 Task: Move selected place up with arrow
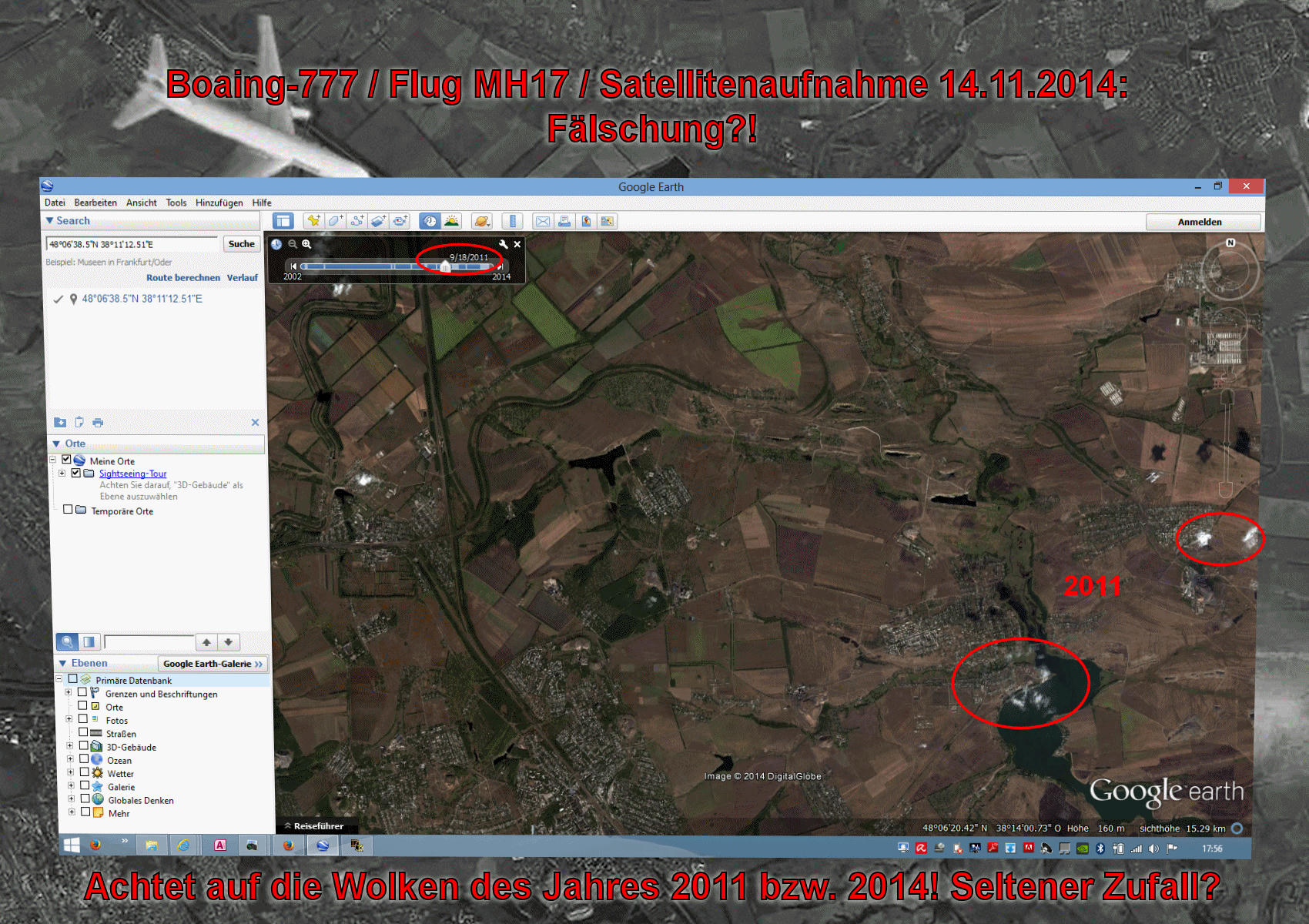click(206, 641)
